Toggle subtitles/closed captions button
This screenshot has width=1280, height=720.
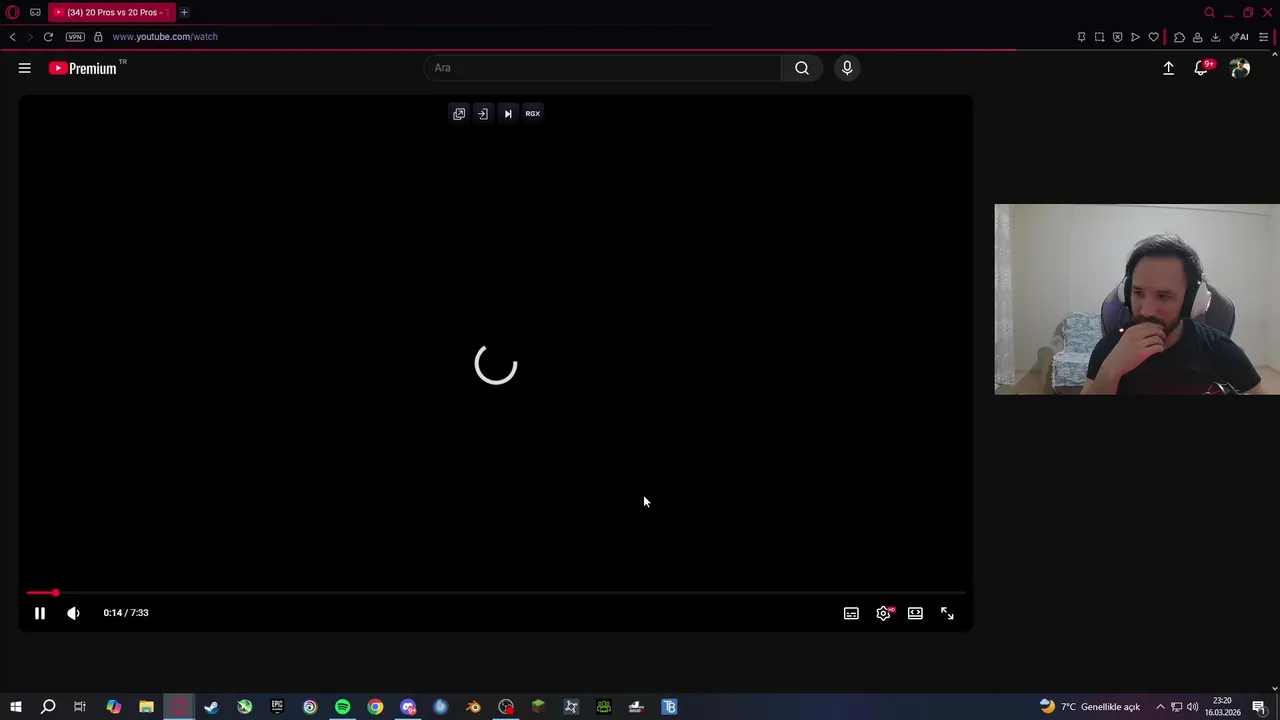point(851,613)
